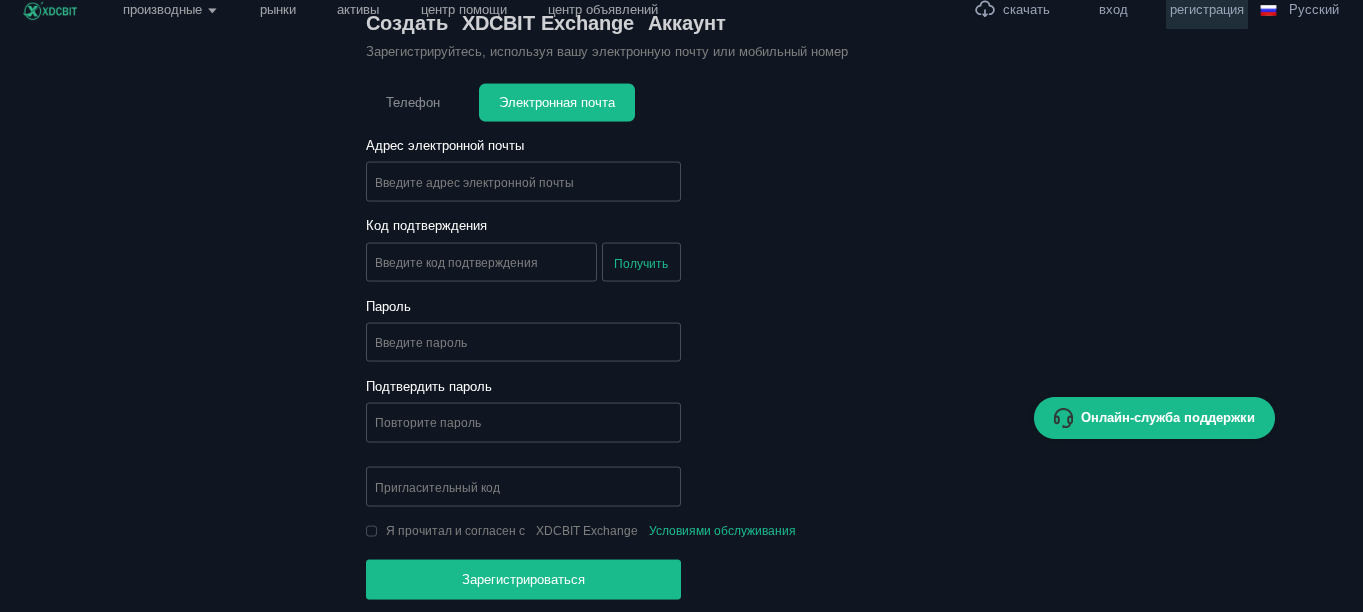Image resolution: width=1363 pixels, height=612 pixels.
Task: Go to the активы menu item
Action: pos(358,10)
